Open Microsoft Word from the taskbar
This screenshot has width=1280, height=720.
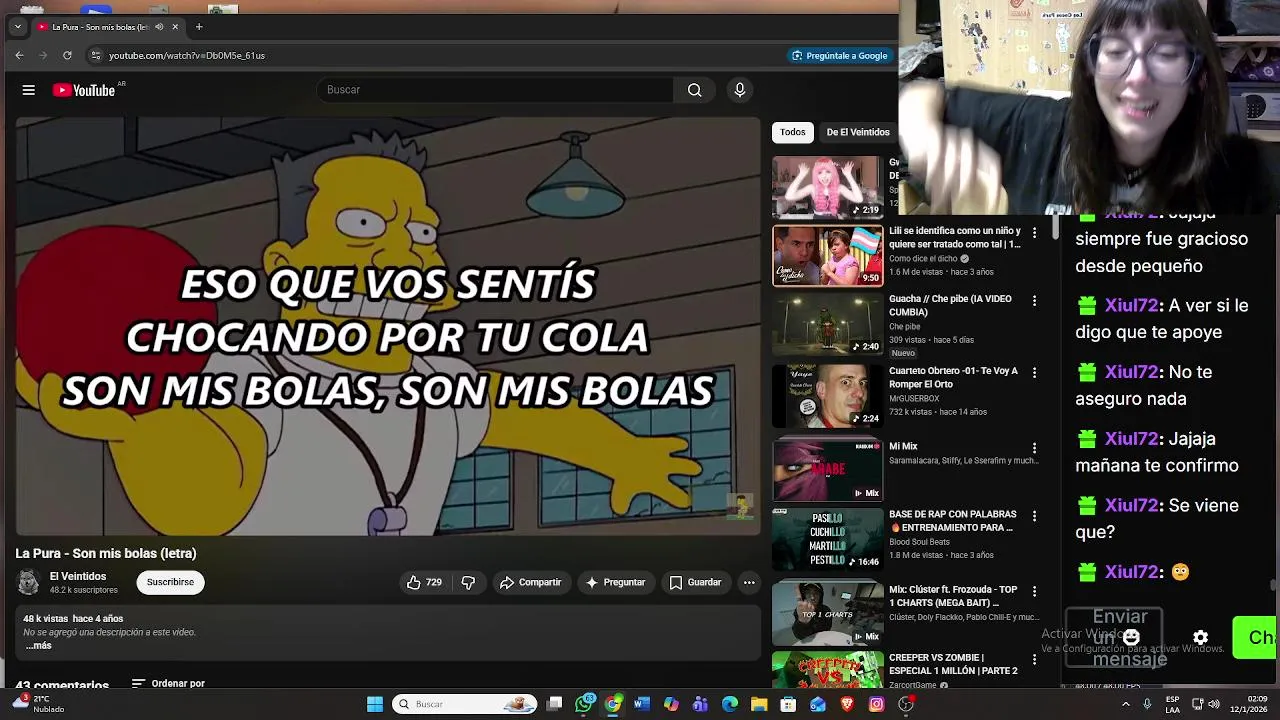(x=642, y=704)
